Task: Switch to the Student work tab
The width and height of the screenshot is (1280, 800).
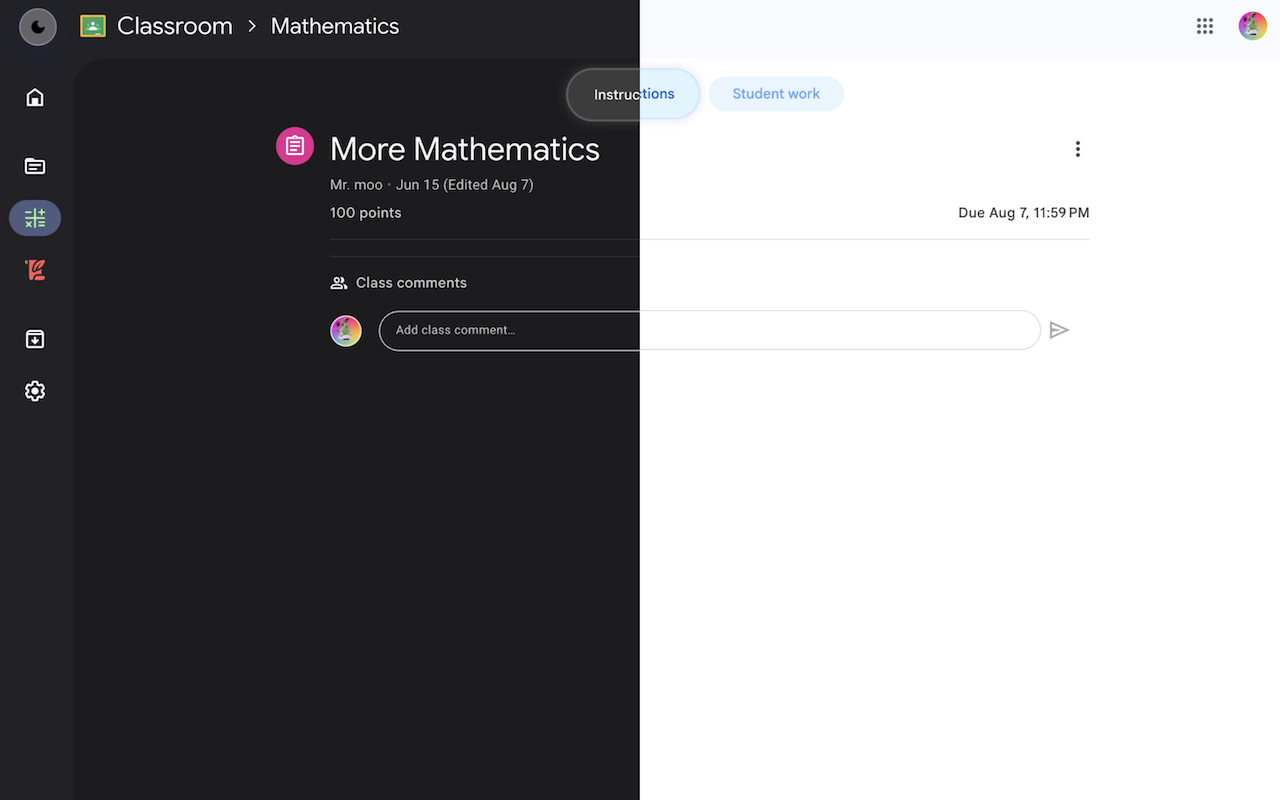Action: point(775,93)
